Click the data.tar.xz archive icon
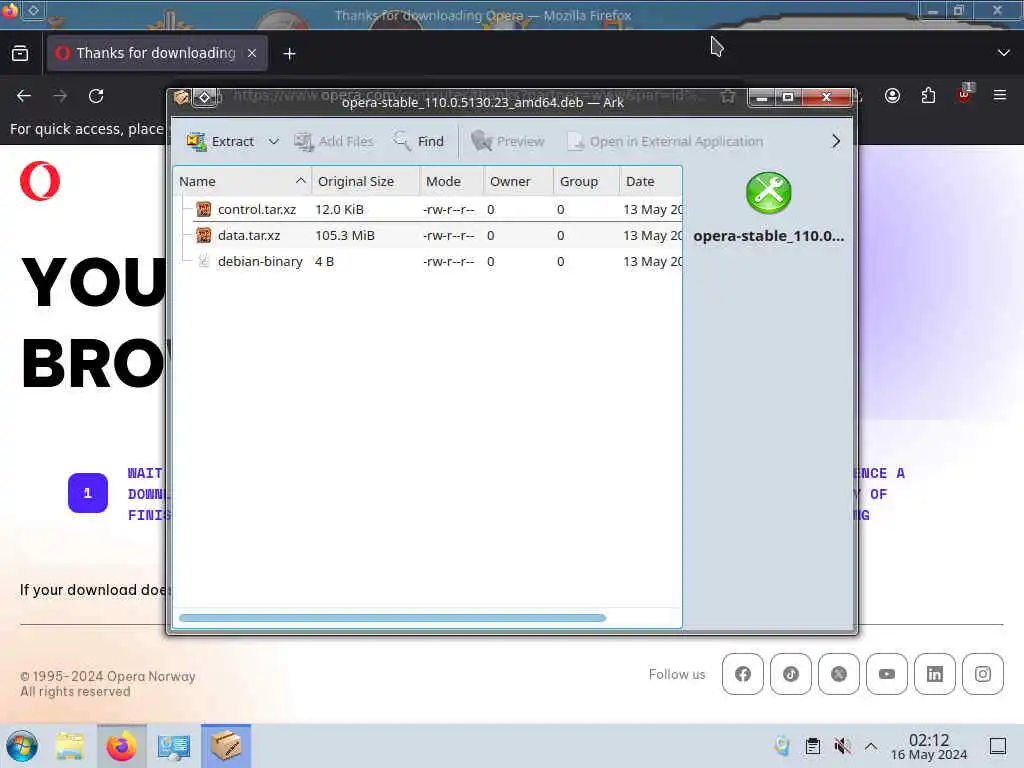 [204, 236]
